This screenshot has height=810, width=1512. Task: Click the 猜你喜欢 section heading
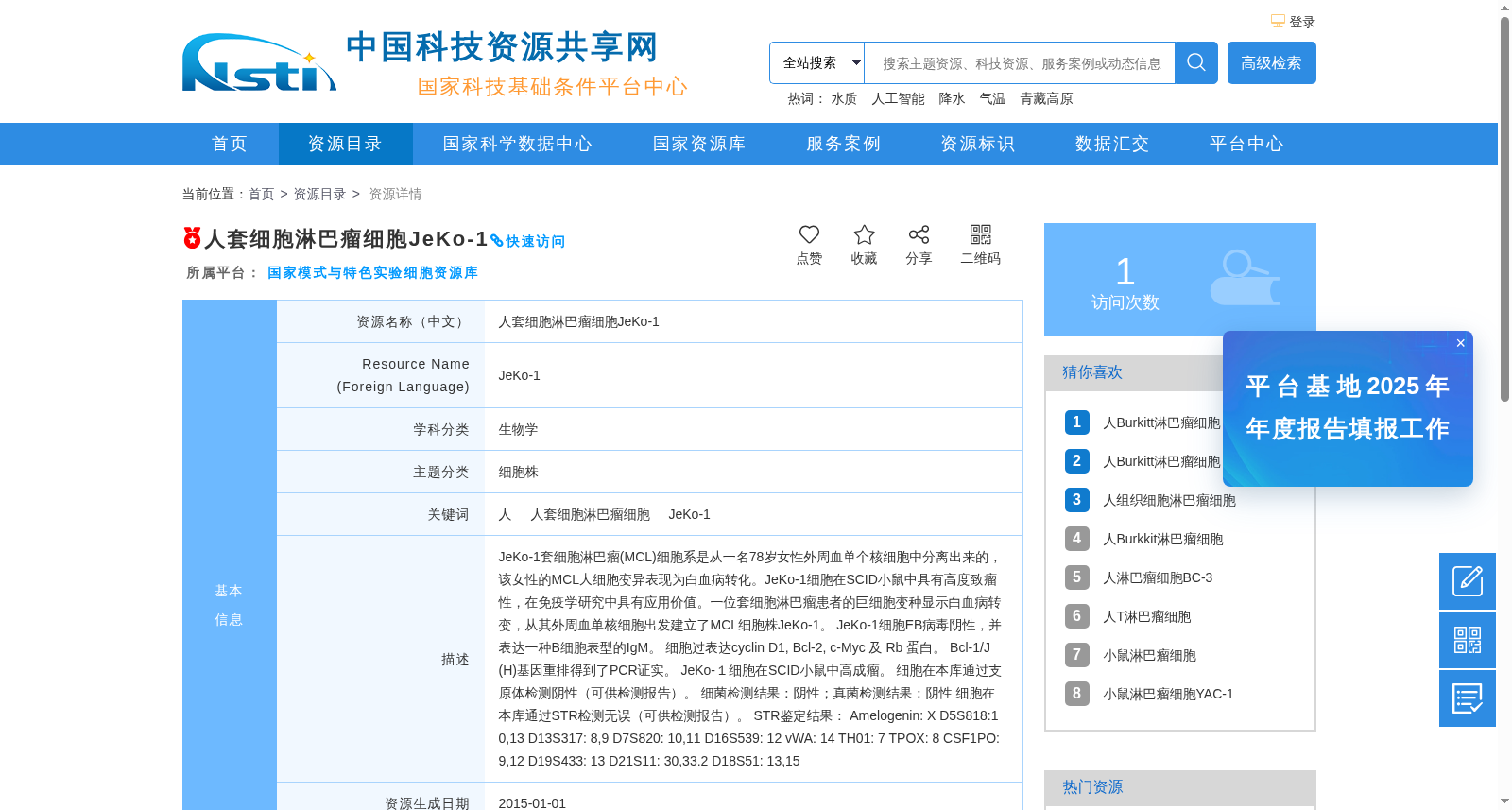tap(1092, 372)
